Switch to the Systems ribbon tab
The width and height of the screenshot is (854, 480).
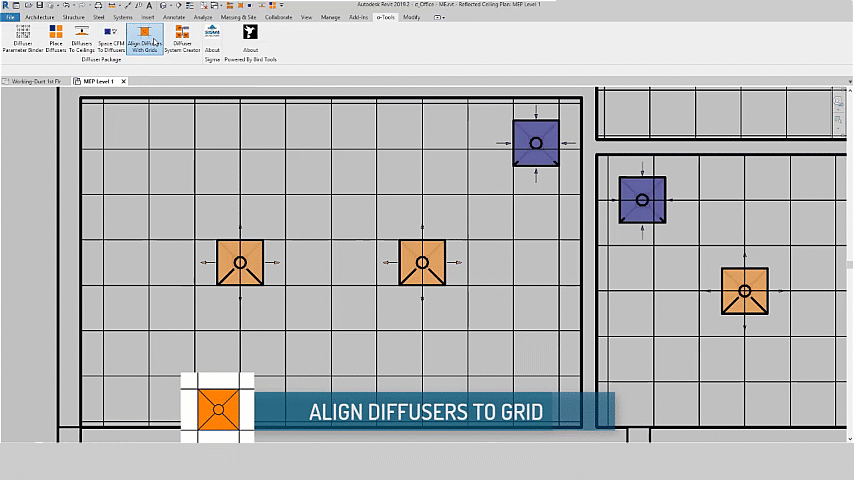pyautogui.click(x=123, y=17)
